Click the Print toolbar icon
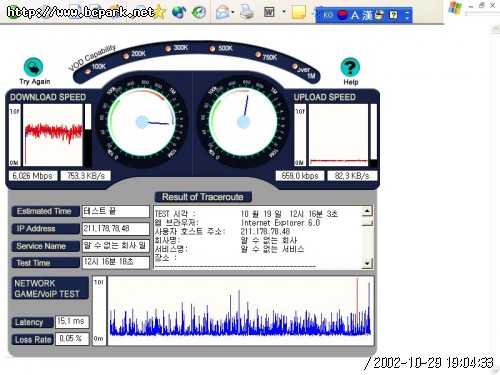 tap(247, 12)
